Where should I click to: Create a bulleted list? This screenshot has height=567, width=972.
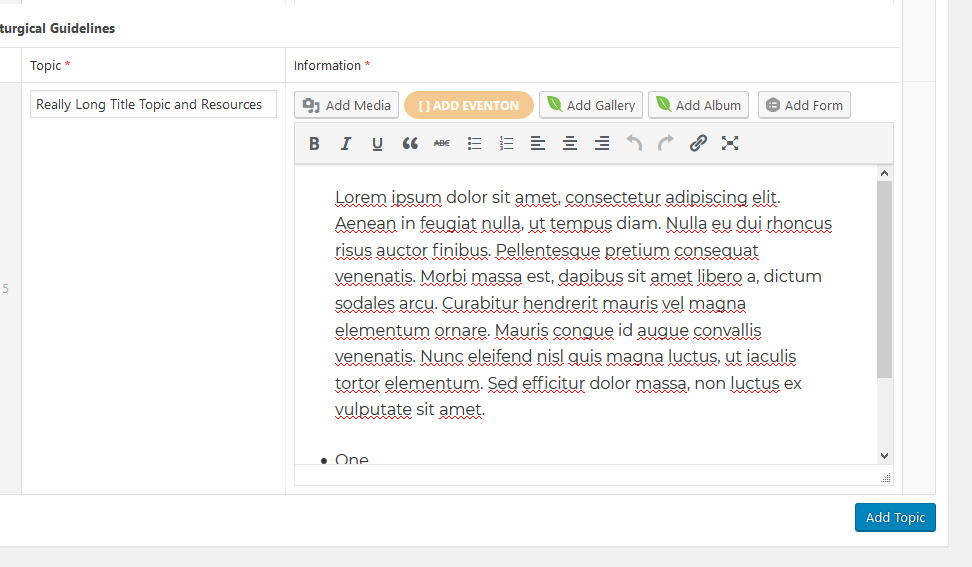tap(474, 143)
